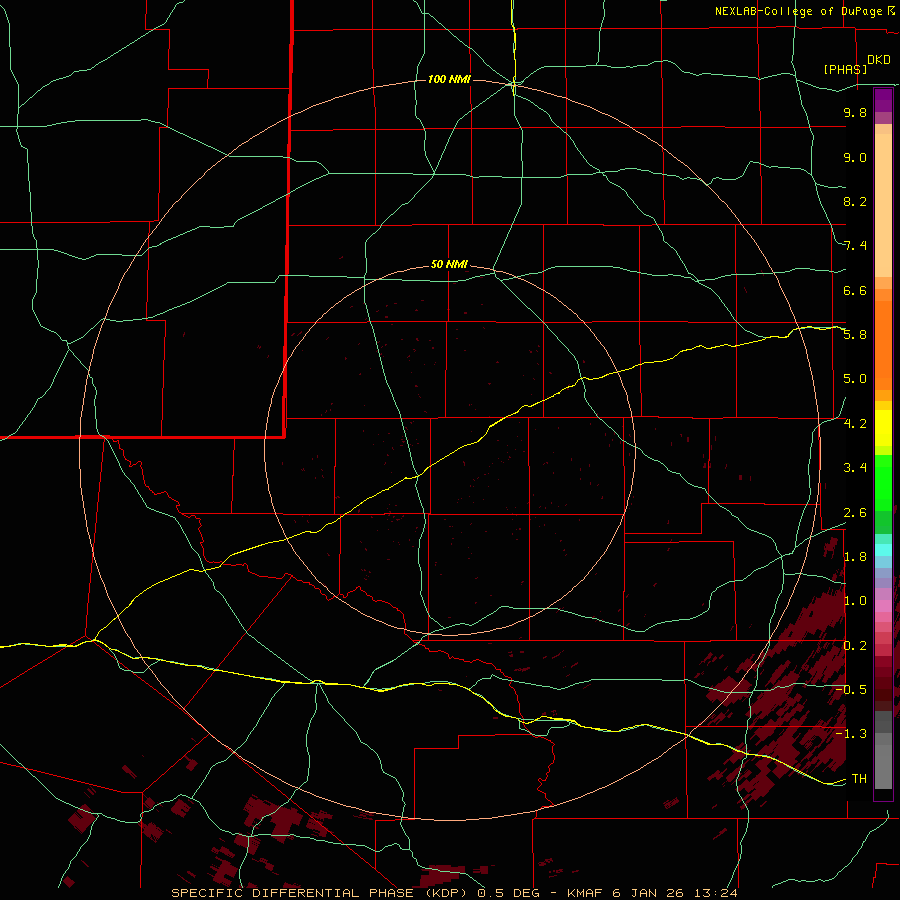The image size is (900, 900).
Task: Click the 4.2 value on the color scale
Action: 855,424
